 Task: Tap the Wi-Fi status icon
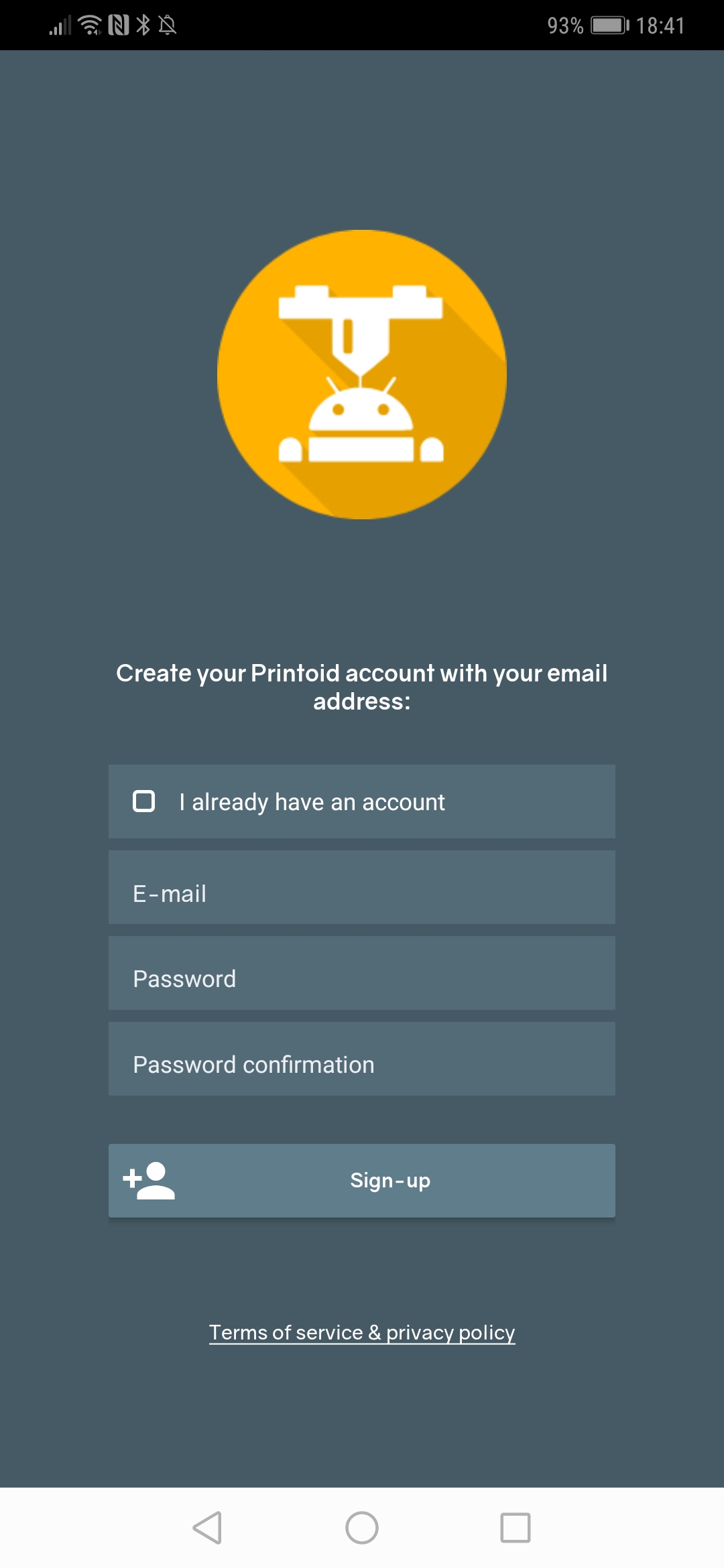pyautogui.click(x=90, y=25)
